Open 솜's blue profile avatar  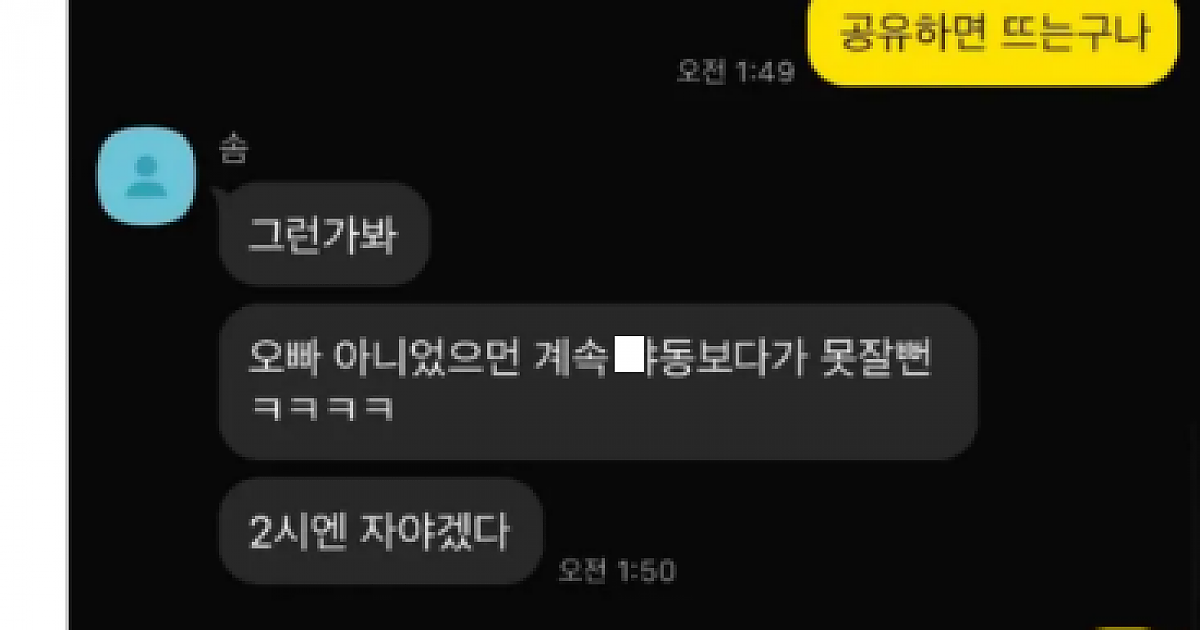pos(144,175)
